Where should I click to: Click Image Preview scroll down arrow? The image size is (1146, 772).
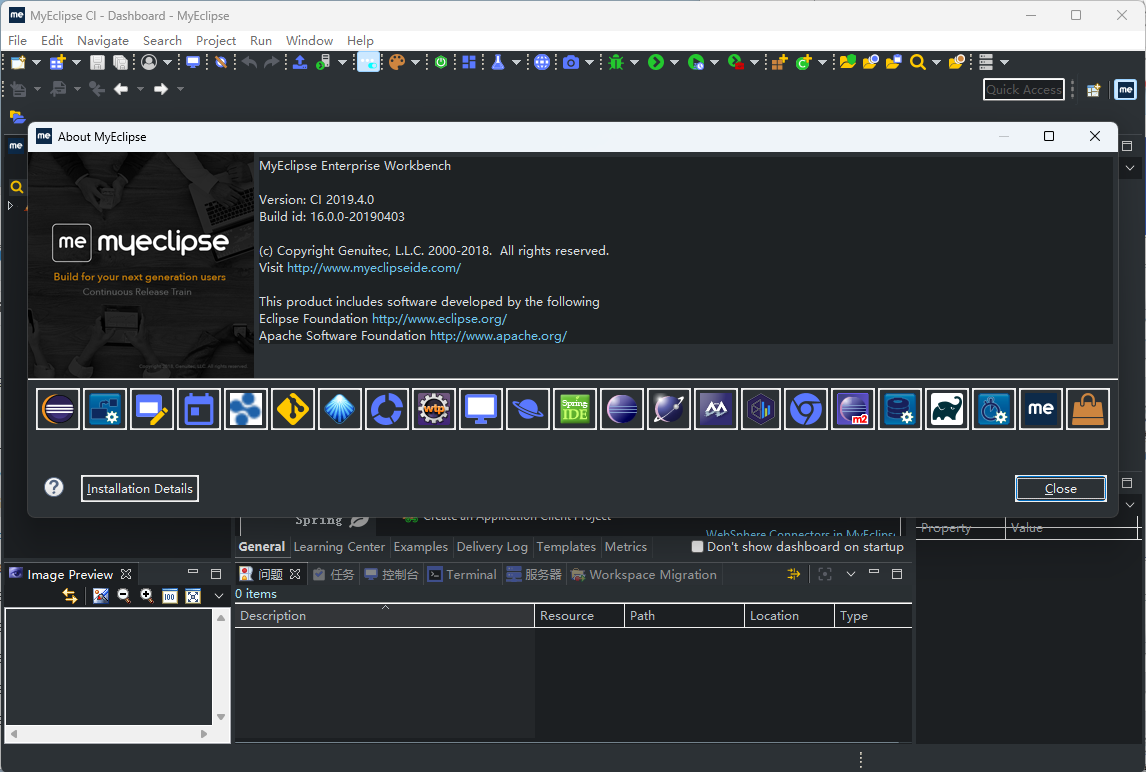(221, 717)
